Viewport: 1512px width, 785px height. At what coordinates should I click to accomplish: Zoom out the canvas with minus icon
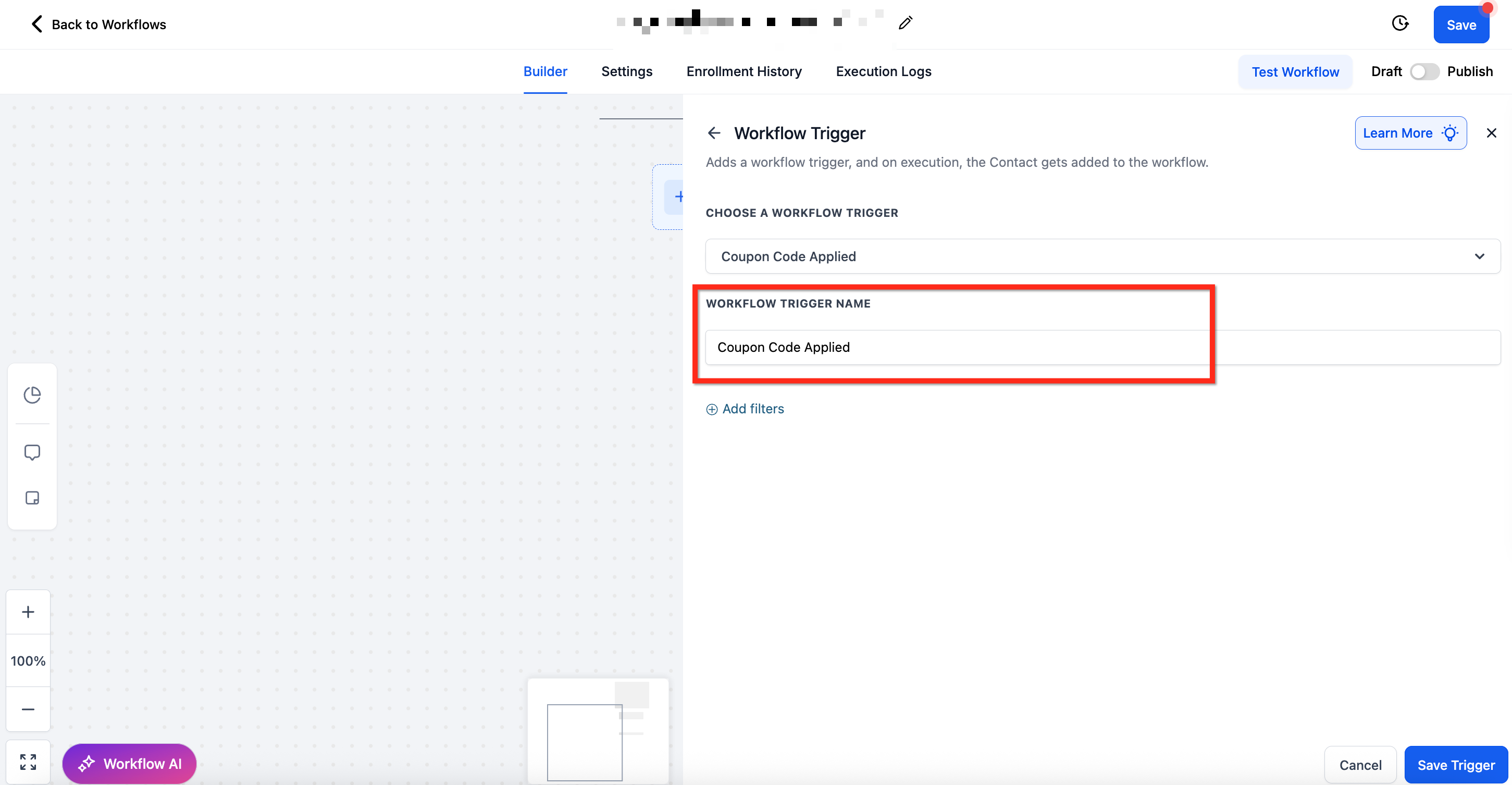click(28, 709)
